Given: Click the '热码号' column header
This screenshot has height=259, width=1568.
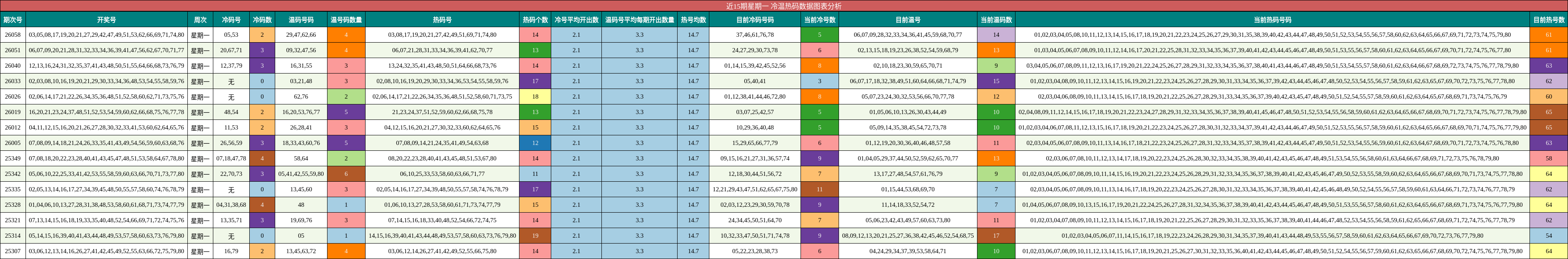Looking at the screenshot, I should (443, 20).
